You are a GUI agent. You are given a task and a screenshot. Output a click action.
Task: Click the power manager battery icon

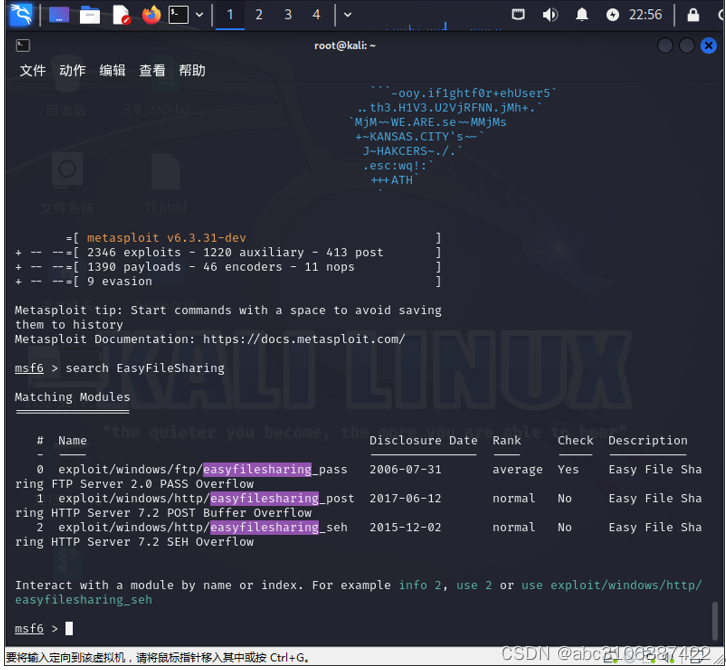(x=613, y=15)
